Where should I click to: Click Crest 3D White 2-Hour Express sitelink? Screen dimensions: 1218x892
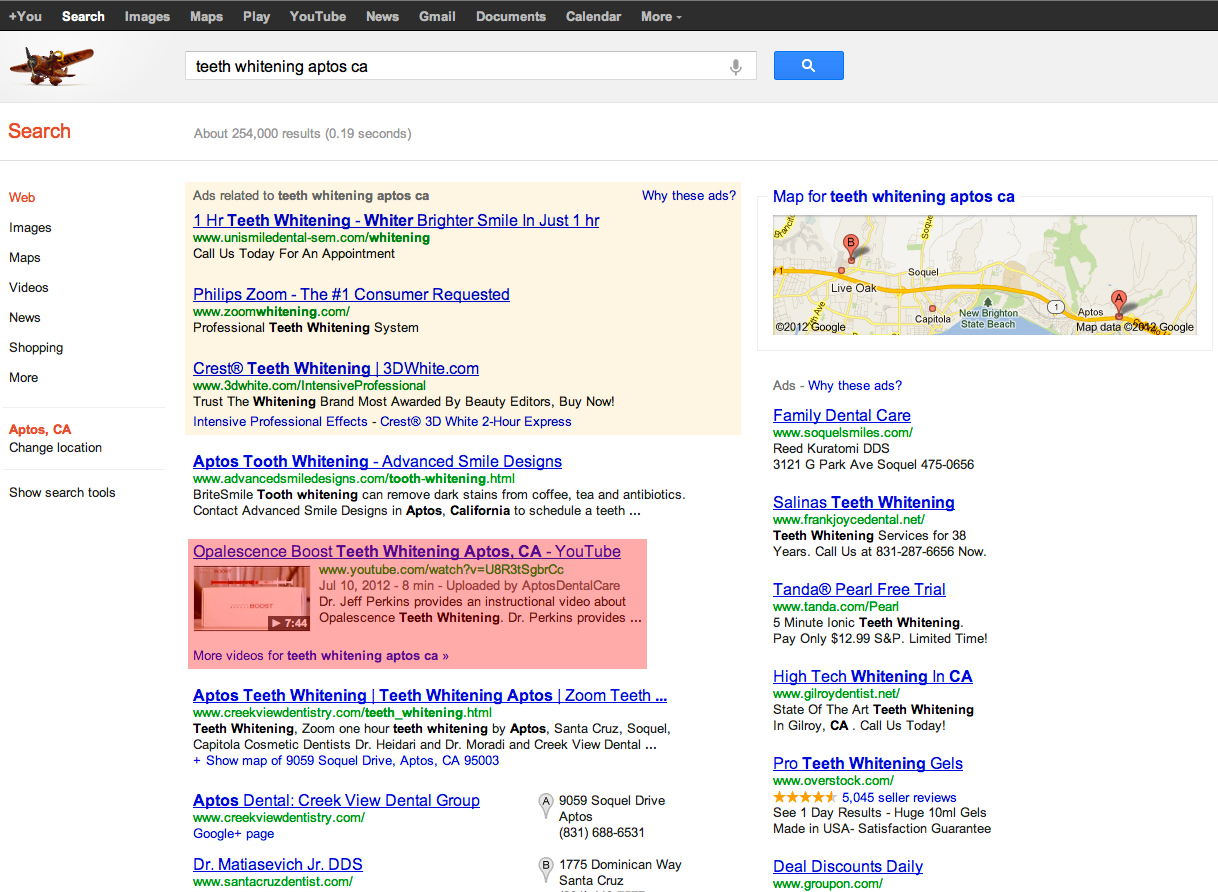coord(476,422)
